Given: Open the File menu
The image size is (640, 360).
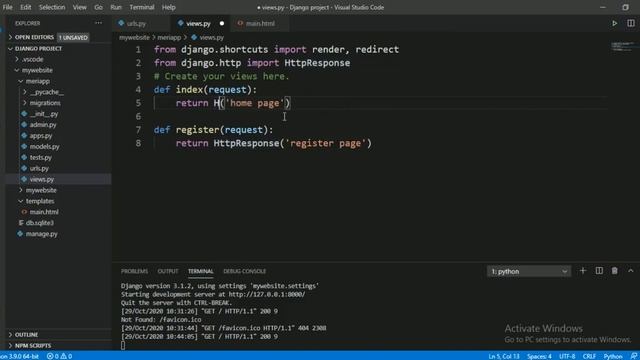Looking at the screenshot, I should point(7,7).
